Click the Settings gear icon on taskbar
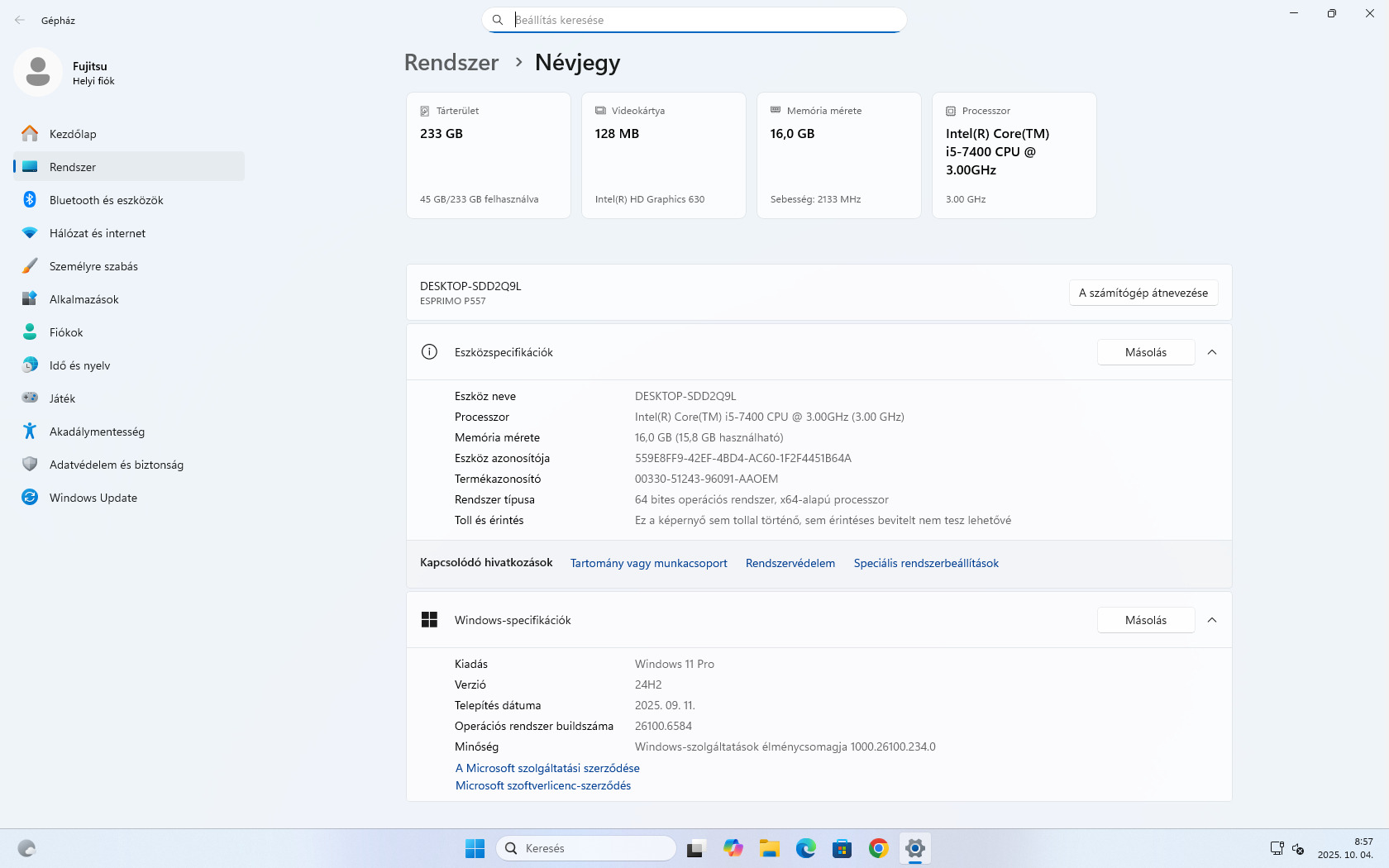This screenshot has width=1389, height=868. (x=915, y=848)
